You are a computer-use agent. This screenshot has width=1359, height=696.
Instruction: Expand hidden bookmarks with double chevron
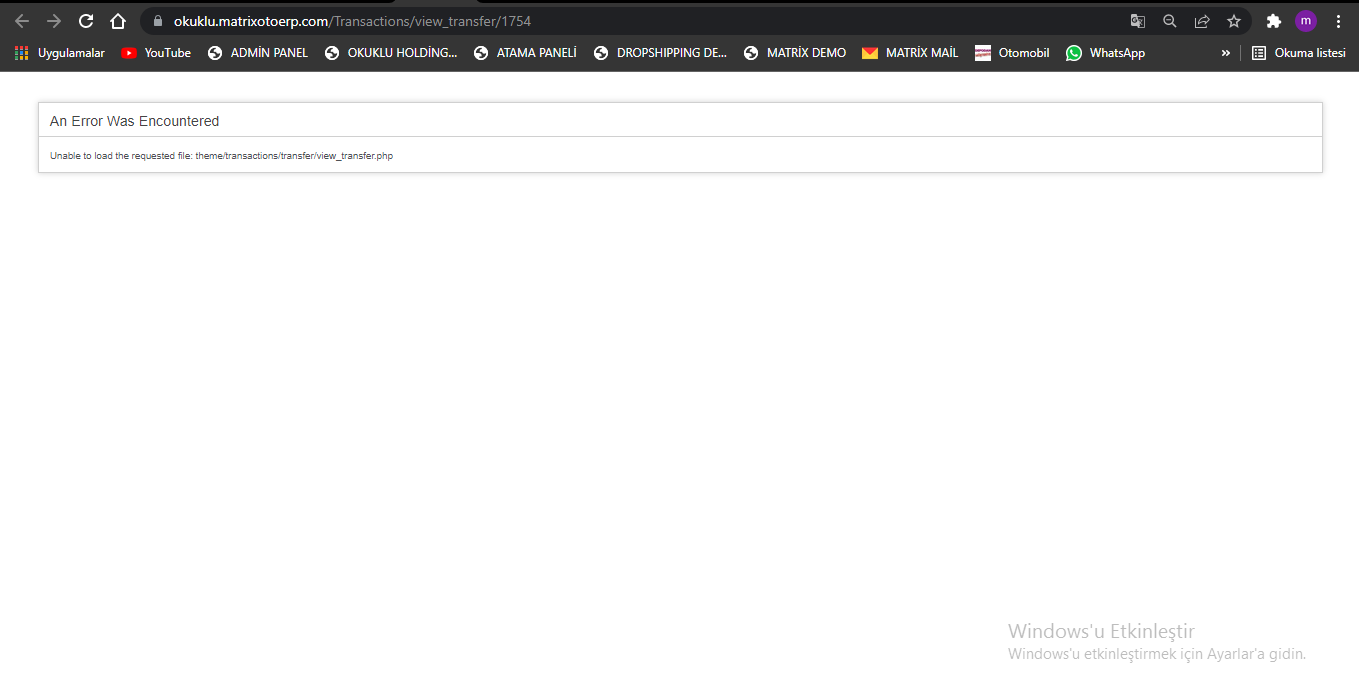[x=1225, y=53]
